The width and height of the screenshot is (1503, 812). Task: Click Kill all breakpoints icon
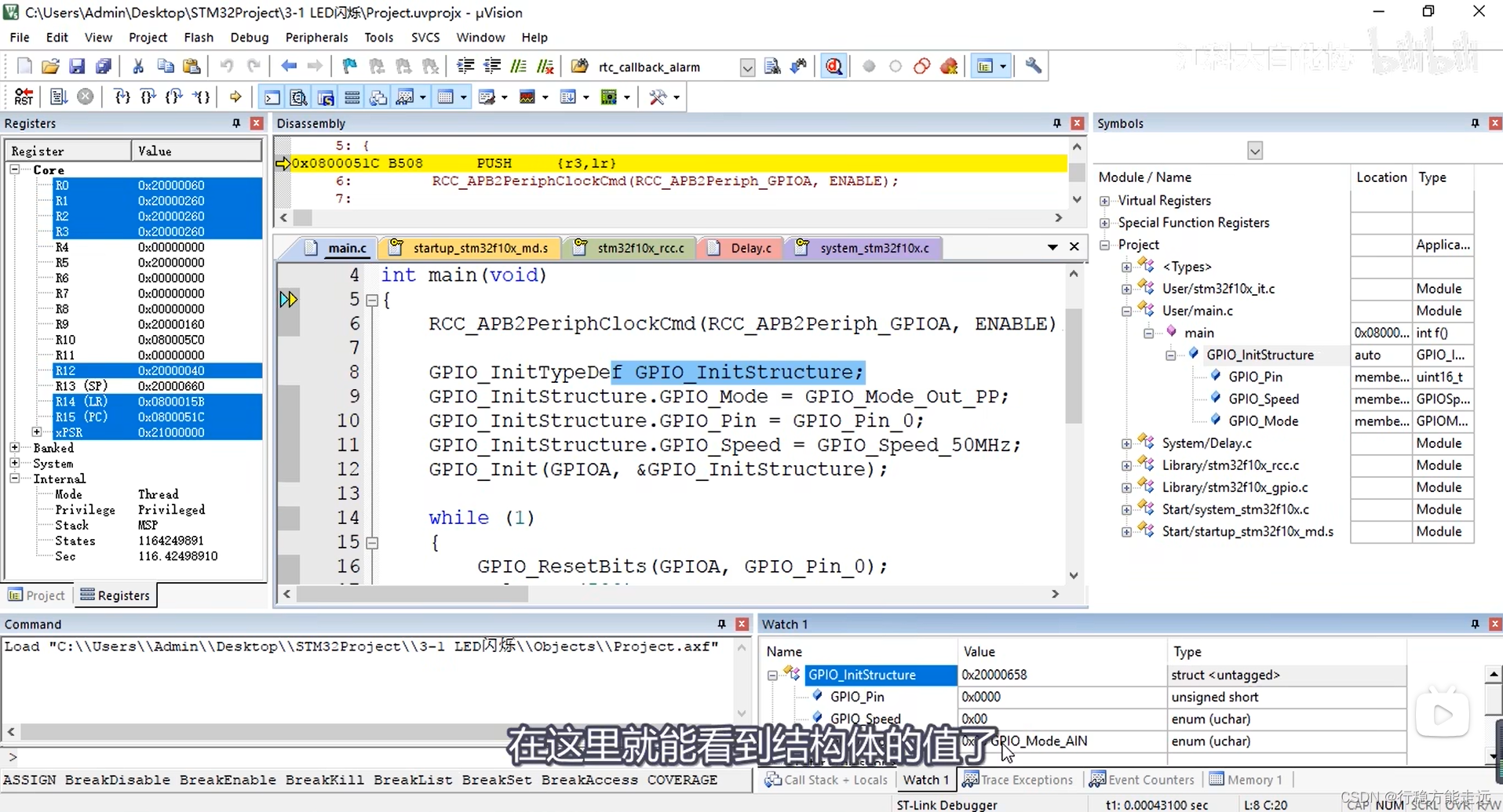click(949, 67)
